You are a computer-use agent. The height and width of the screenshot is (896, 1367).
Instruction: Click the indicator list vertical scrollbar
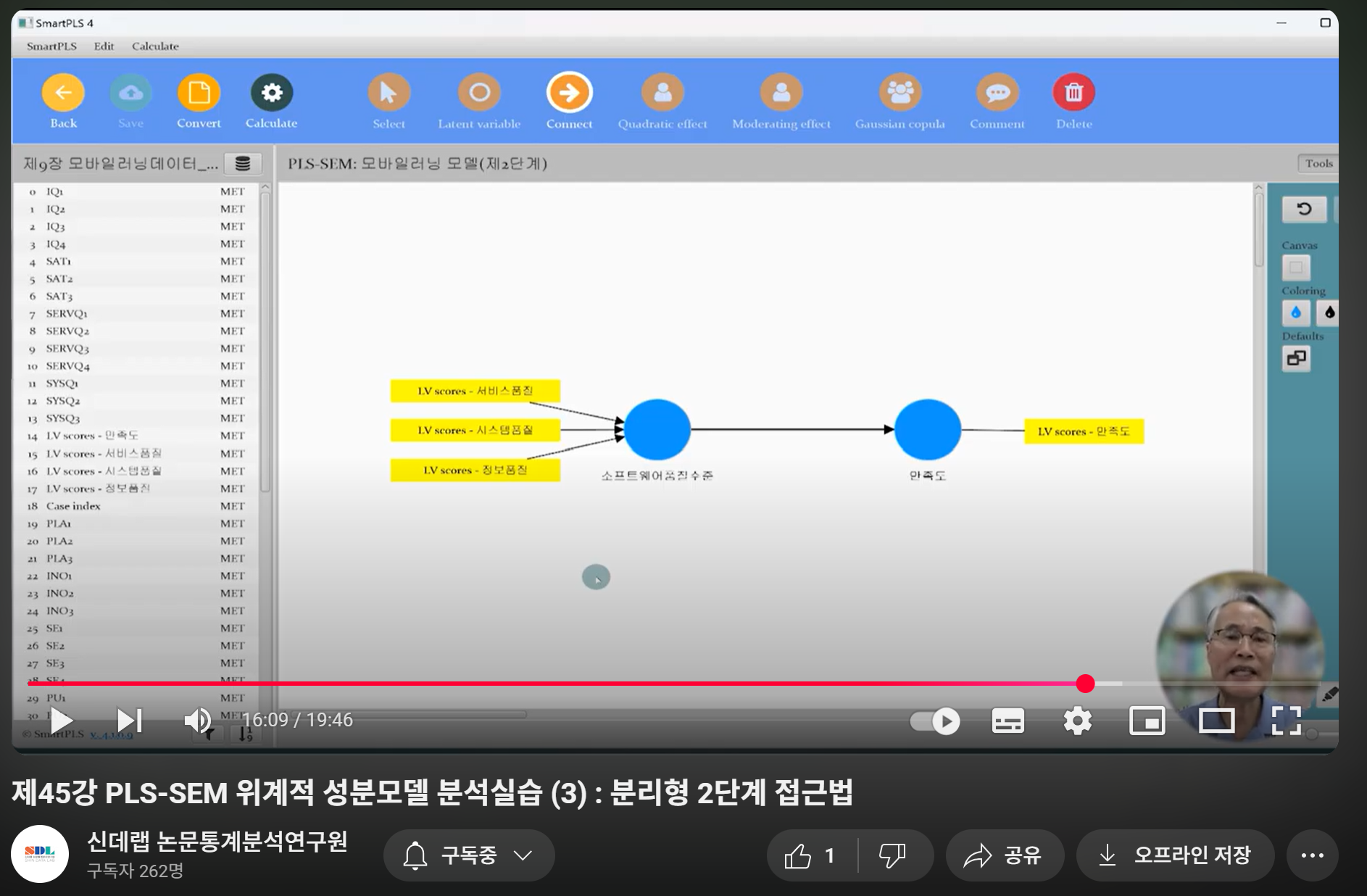265,341
